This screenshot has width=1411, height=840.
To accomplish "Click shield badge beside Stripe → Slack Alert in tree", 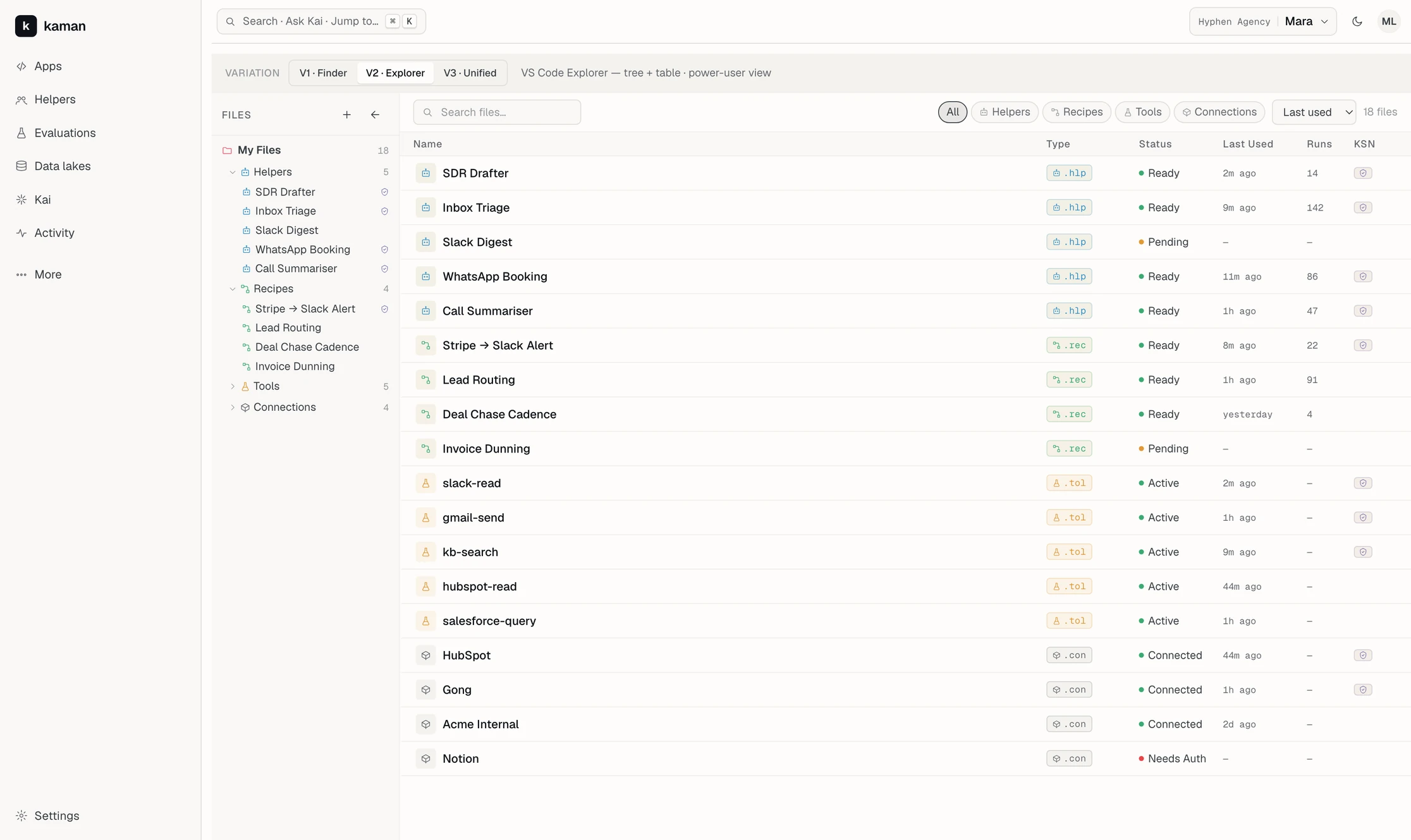I will tap(384, 309).
